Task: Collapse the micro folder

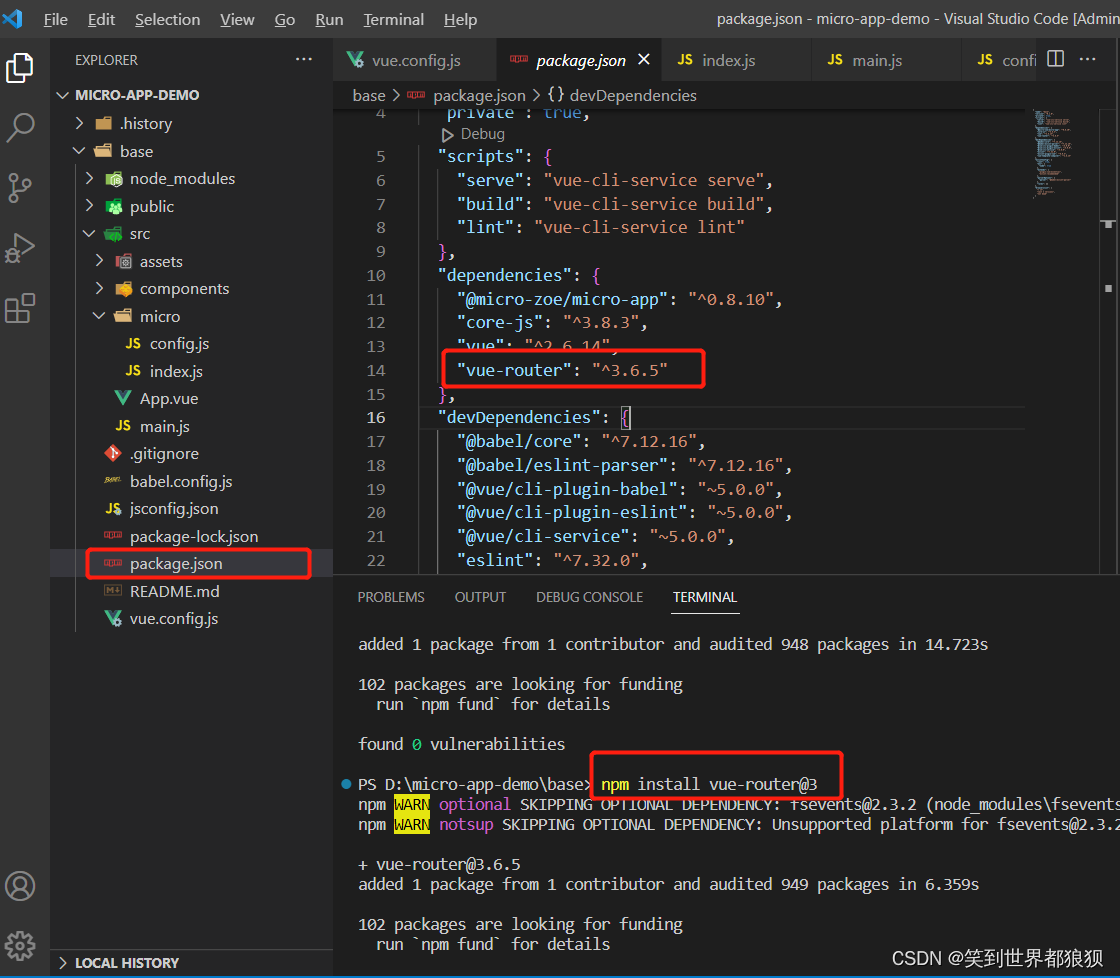Action: coord(193,316)
